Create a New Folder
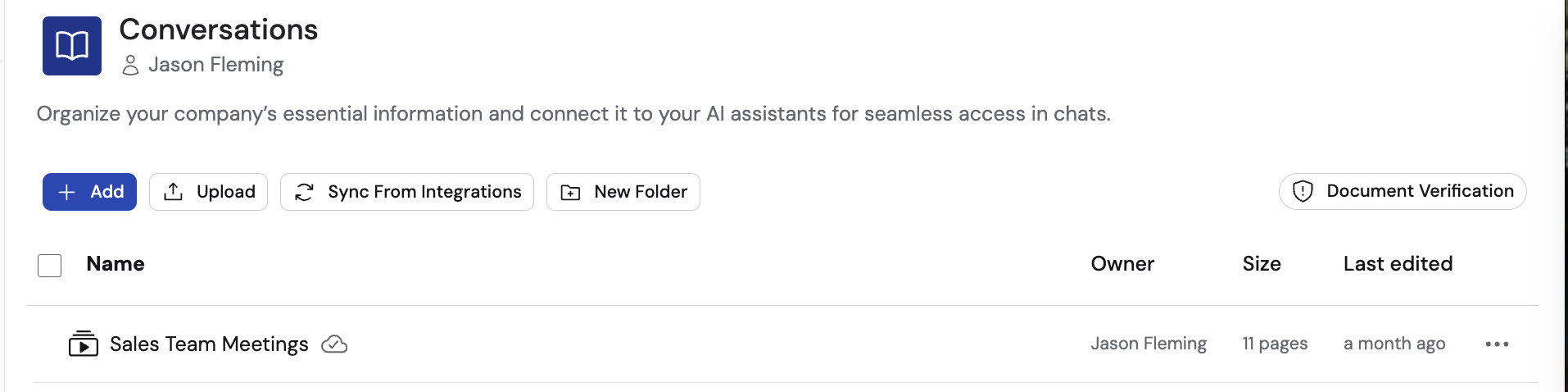Viewport: 1568px width, 392px height. coord(640,192)
